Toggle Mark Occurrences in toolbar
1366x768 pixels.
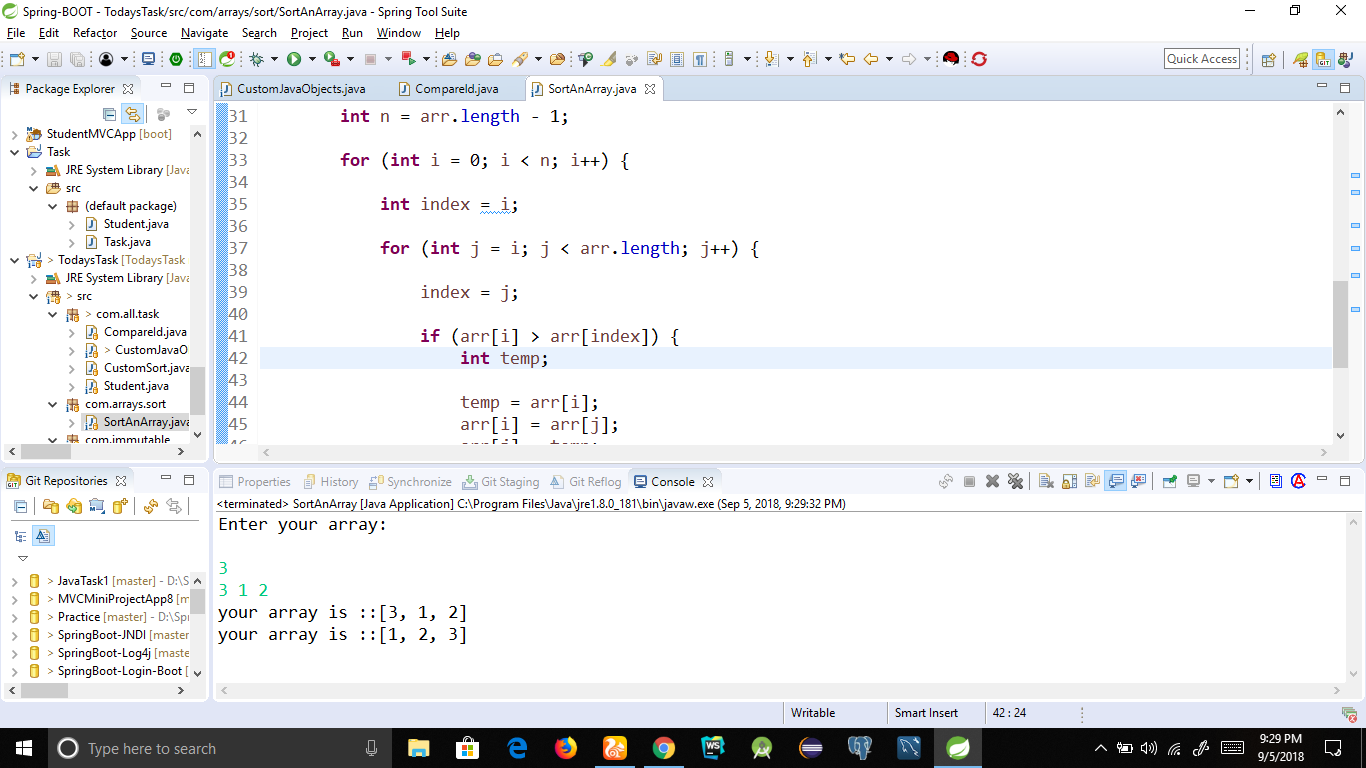pyautogui.click(x=608, y=60)
